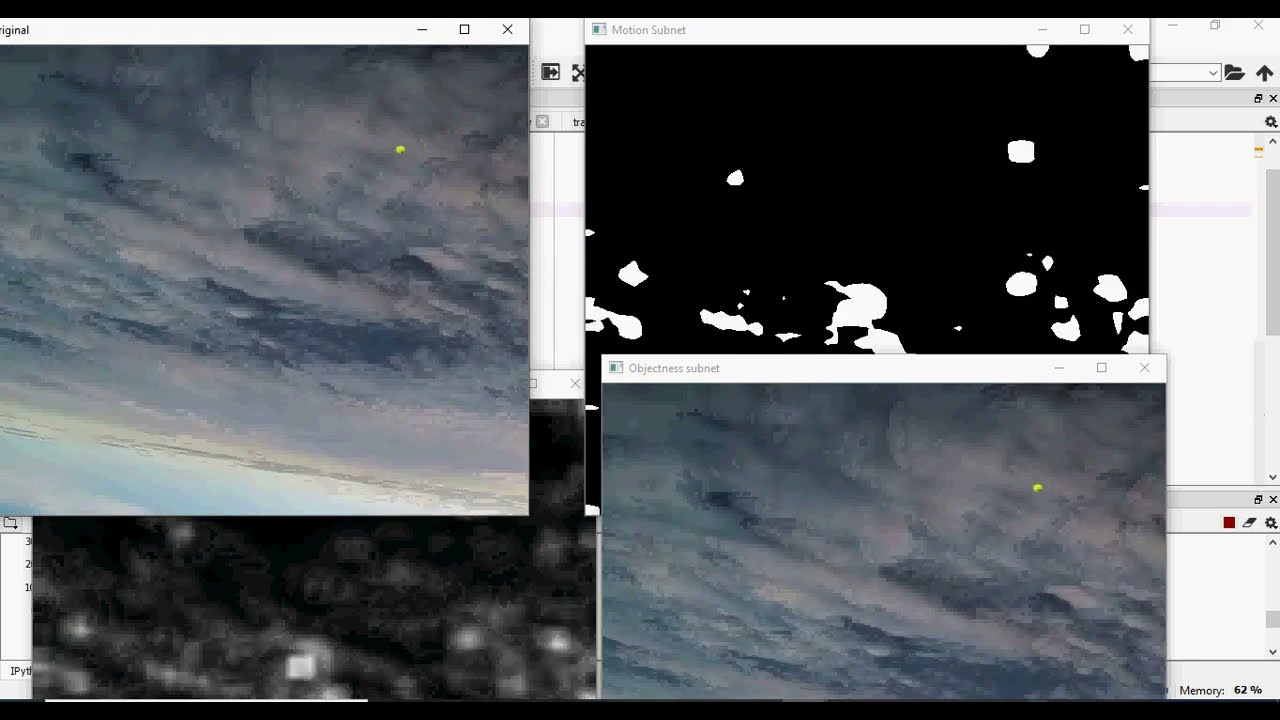This screenshot has width=1280, height=720.
Task: Undock the lower right console pane
Action: click(1258, 499)
